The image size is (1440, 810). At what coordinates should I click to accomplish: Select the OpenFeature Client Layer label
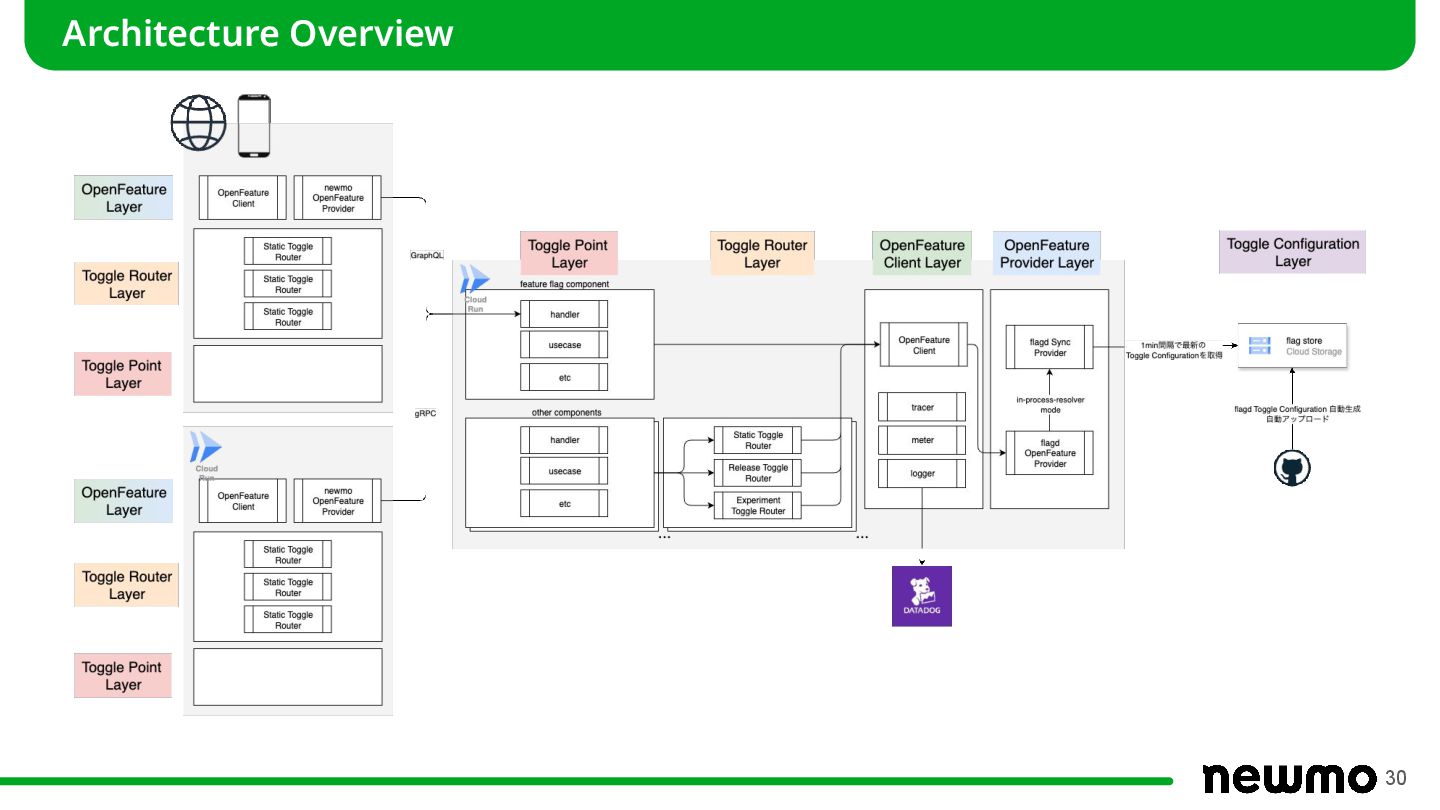point(922,254)
